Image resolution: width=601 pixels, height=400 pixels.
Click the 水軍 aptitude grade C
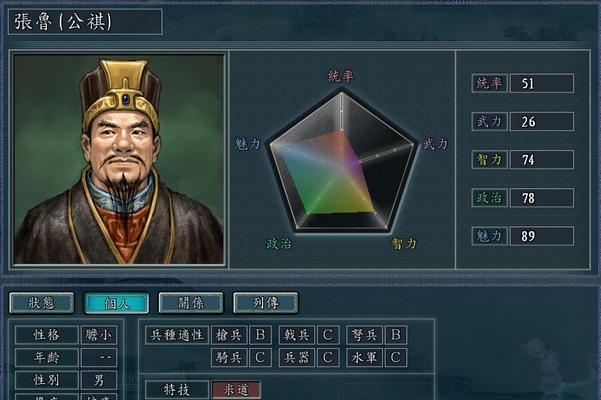[396, 357]
